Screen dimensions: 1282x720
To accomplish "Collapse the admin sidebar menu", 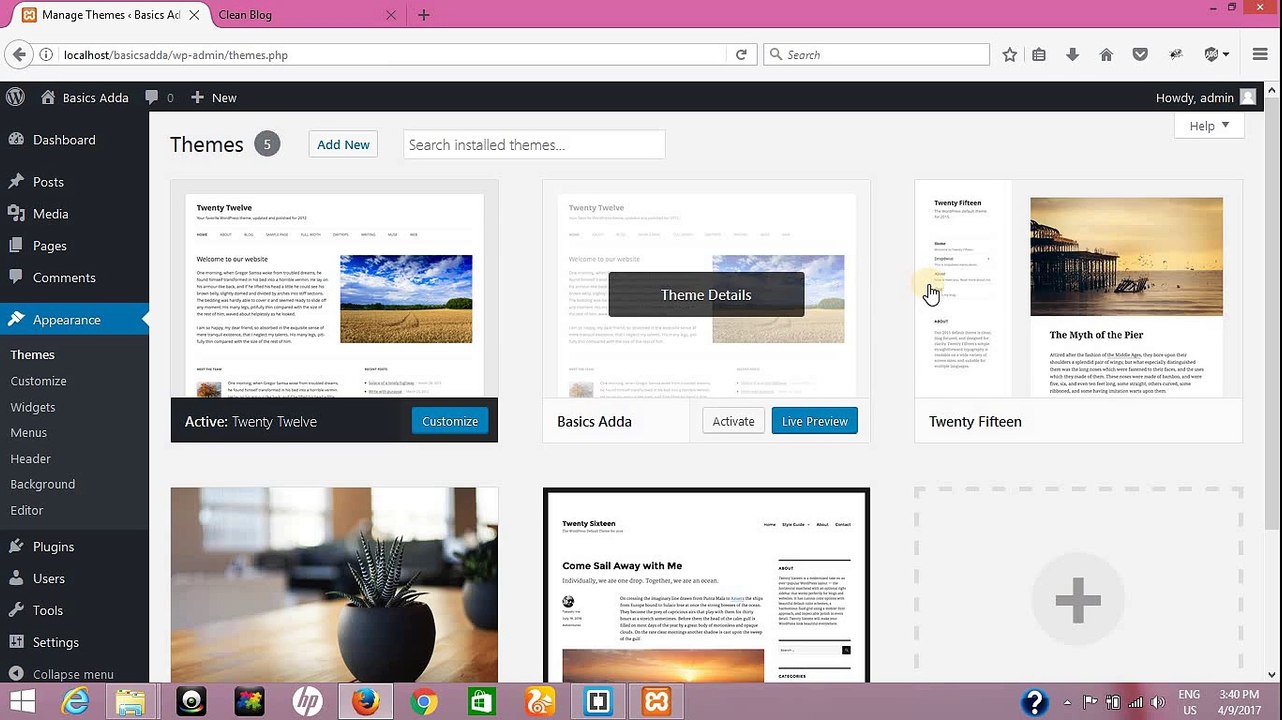I will [61, 674].
